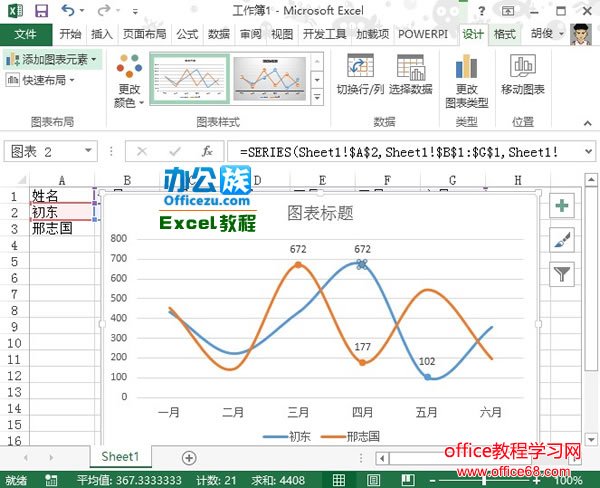Open Chart Filters funnel button

coord(562,274)
